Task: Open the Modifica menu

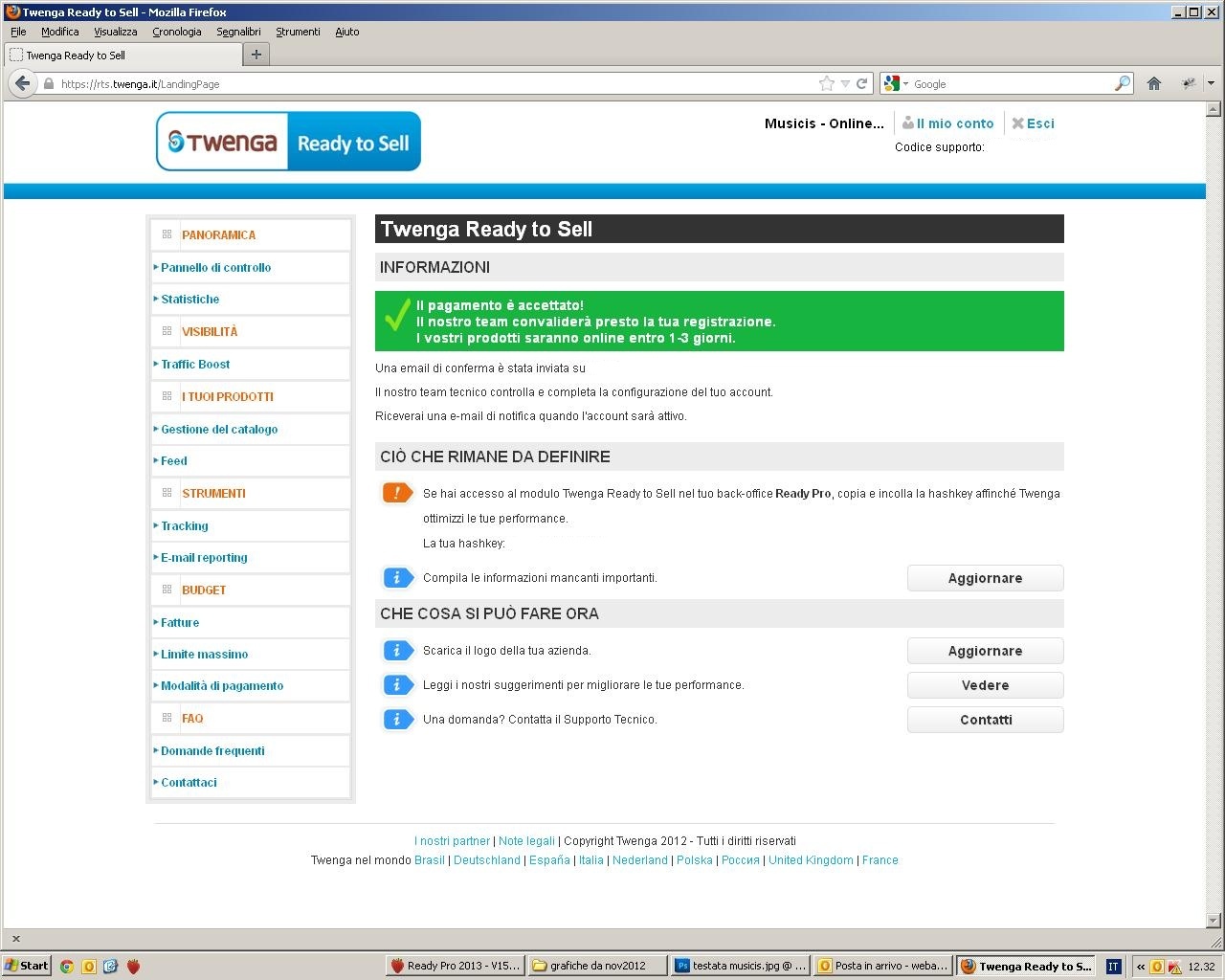Action: pos(59,32)
